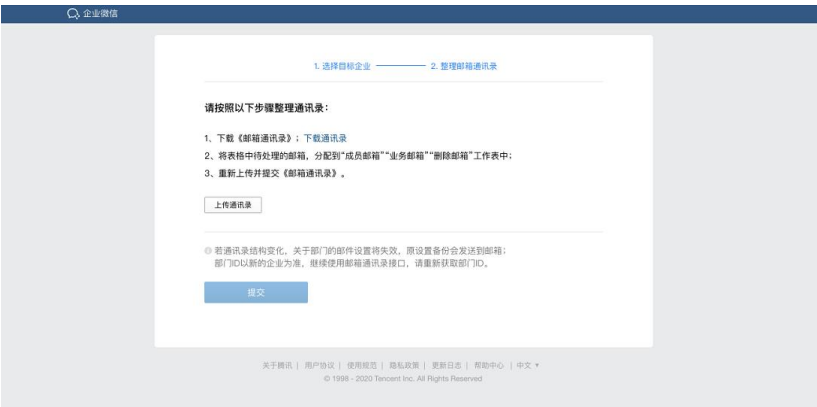The width and height of the screenshot is (817, 407).
Task: Open the 隐私政策 footer link
Action: (x=403, y=365)
